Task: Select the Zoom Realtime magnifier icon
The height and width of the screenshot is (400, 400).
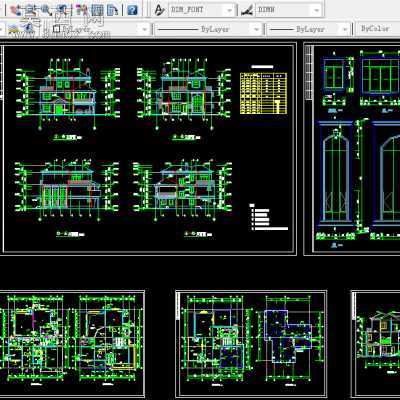Action: tap(31, 10)
